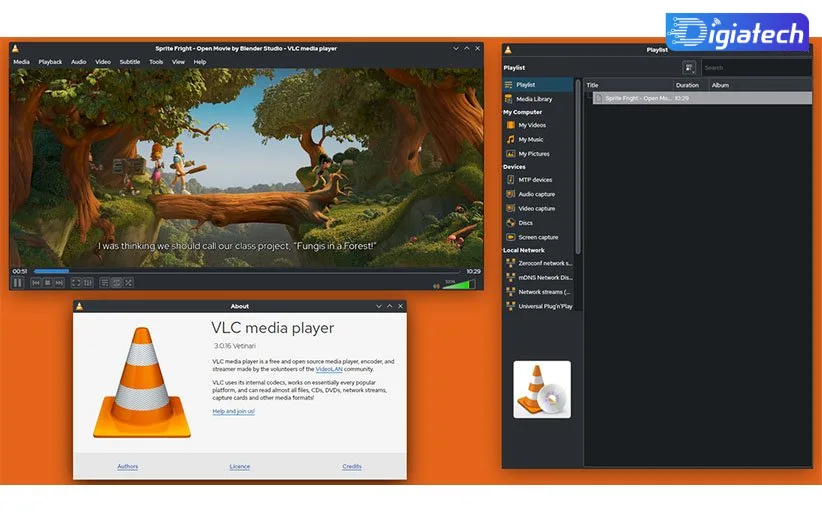
Task: Mute audio via speaker icon
Action: [x=436, y=286]
